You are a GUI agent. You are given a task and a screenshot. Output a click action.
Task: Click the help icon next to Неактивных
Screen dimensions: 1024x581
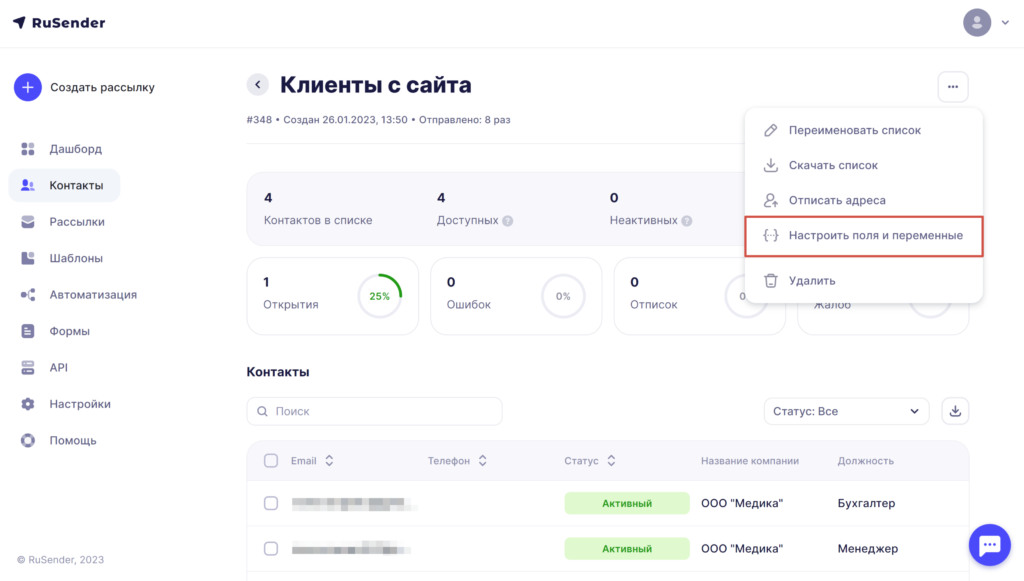687,221
